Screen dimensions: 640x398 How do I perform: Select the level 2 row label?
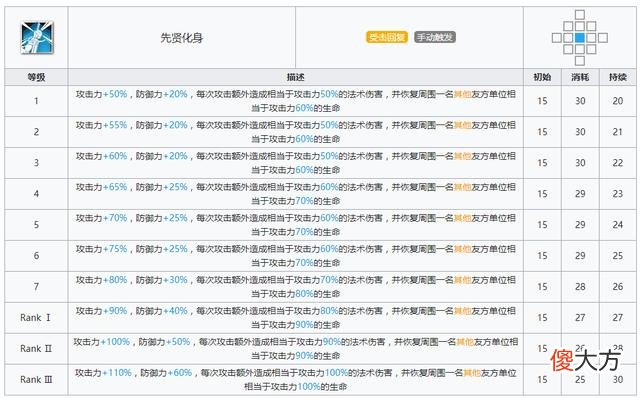[x=36, y=132]
